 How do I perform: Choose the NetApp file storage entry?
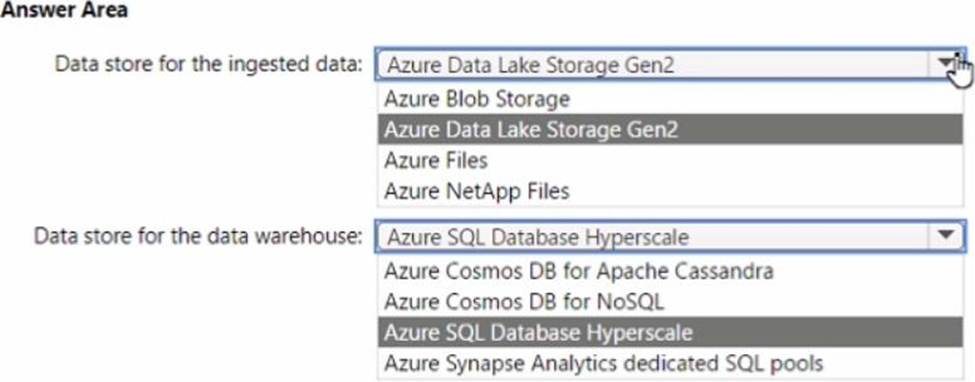pyautogui.click(x=670, y=191)
